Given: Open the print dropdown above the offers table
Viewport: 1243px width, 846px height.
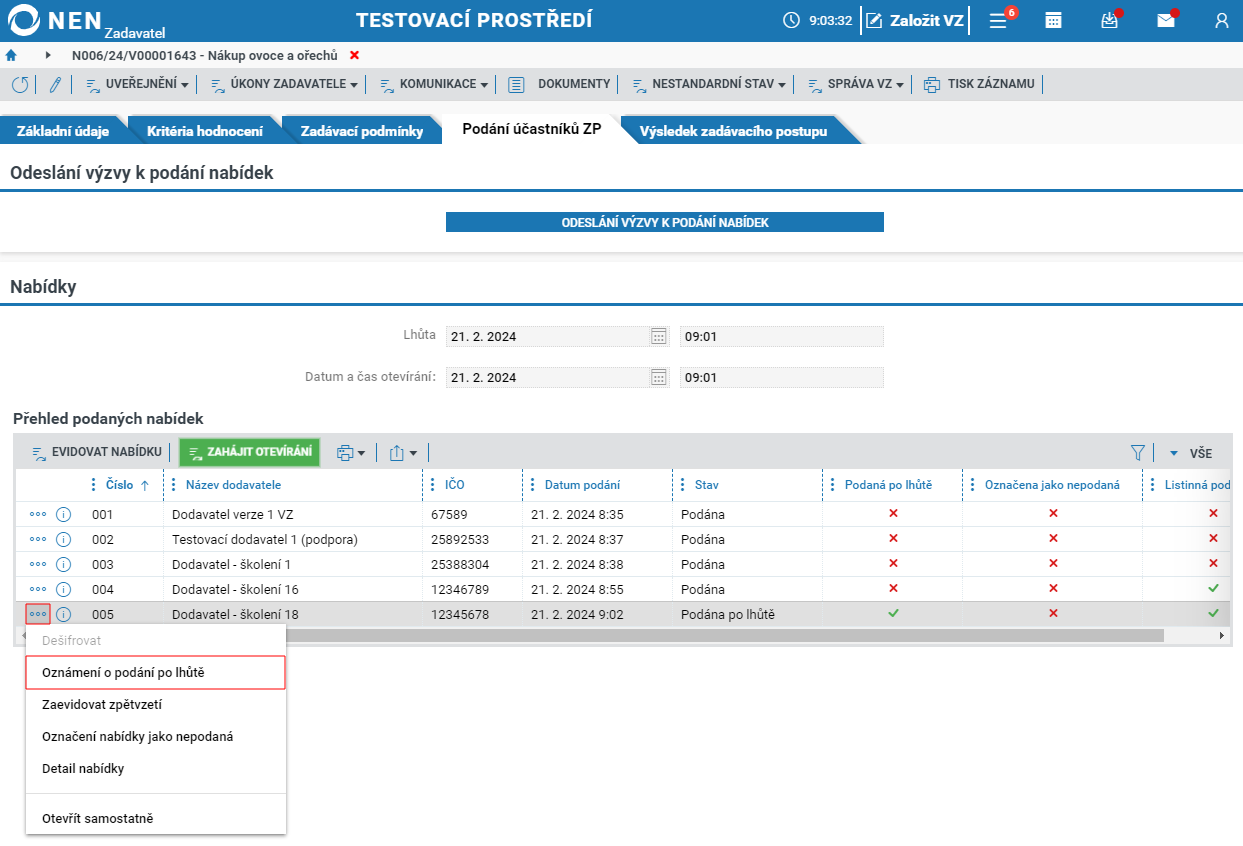Looking at the screenshot, I should (351, 453).
